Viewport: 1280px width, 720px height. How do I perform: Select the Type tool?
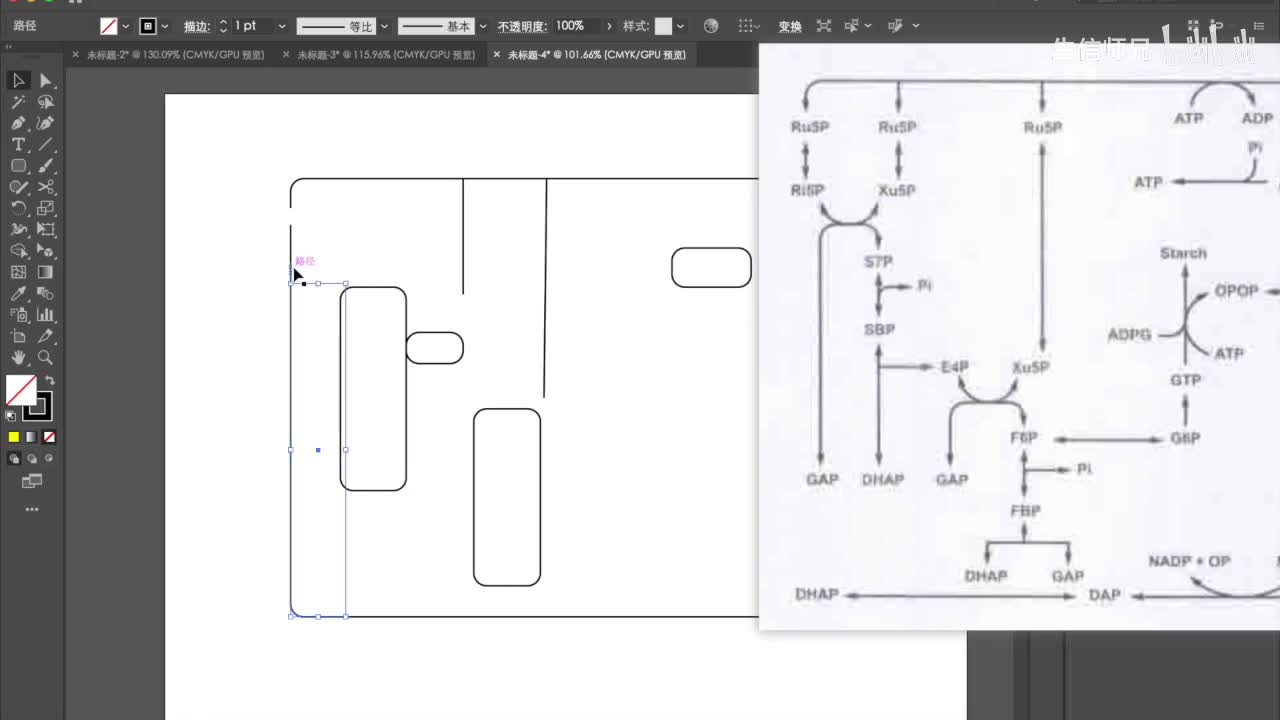coord(18,145)
